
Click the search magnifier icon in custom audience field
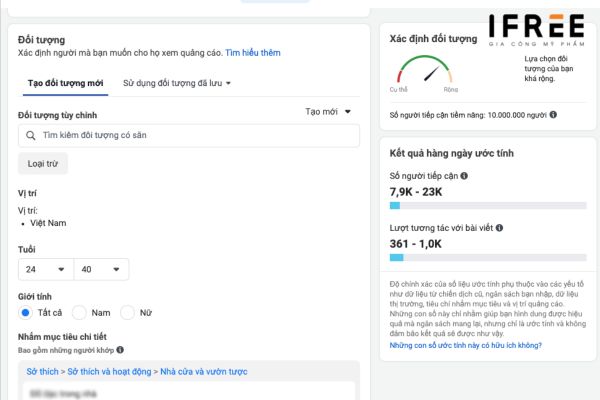click(31, 136)
